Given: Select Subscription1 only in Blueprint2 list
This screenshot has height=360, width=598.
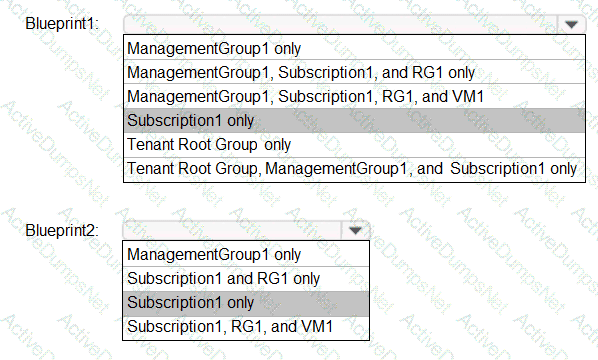Looking at the screenshot, I should click(x=246, y=303).
